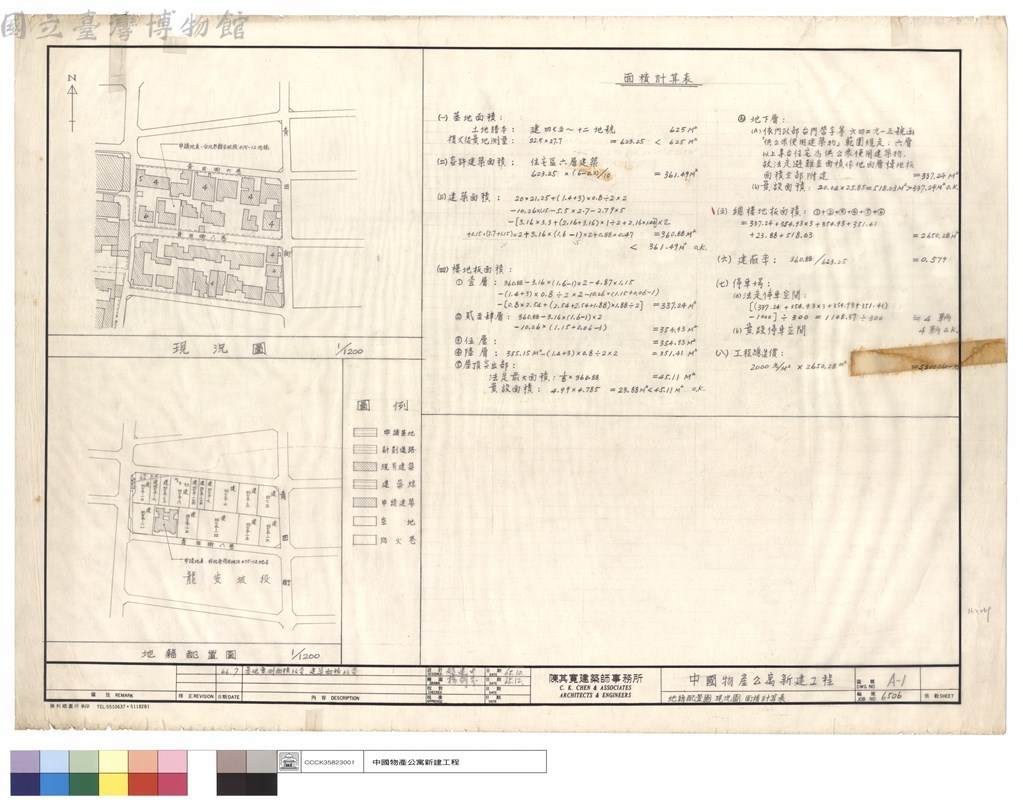Click the 現況圖 drawing title
The width and height of the screenshot is (1023, 806).
click(219, 349)
